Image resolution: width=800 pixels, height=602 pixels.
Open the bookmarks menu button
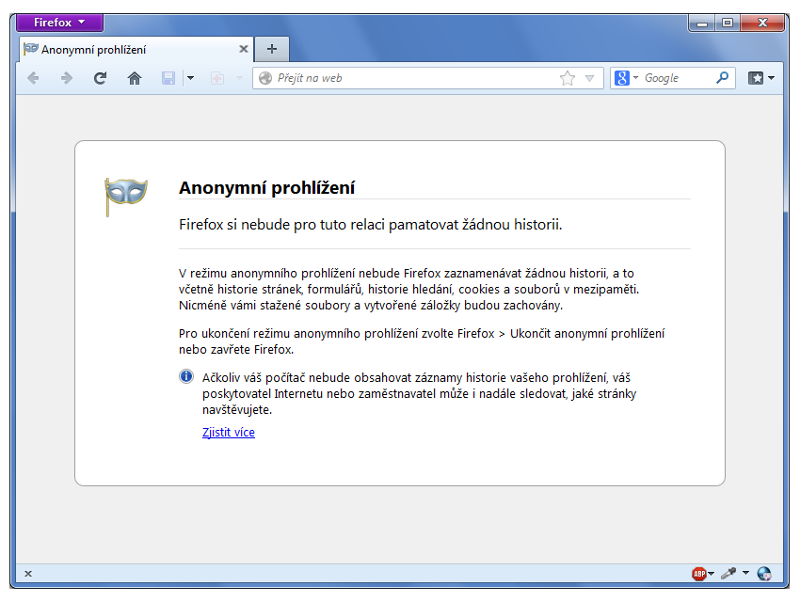761,78
